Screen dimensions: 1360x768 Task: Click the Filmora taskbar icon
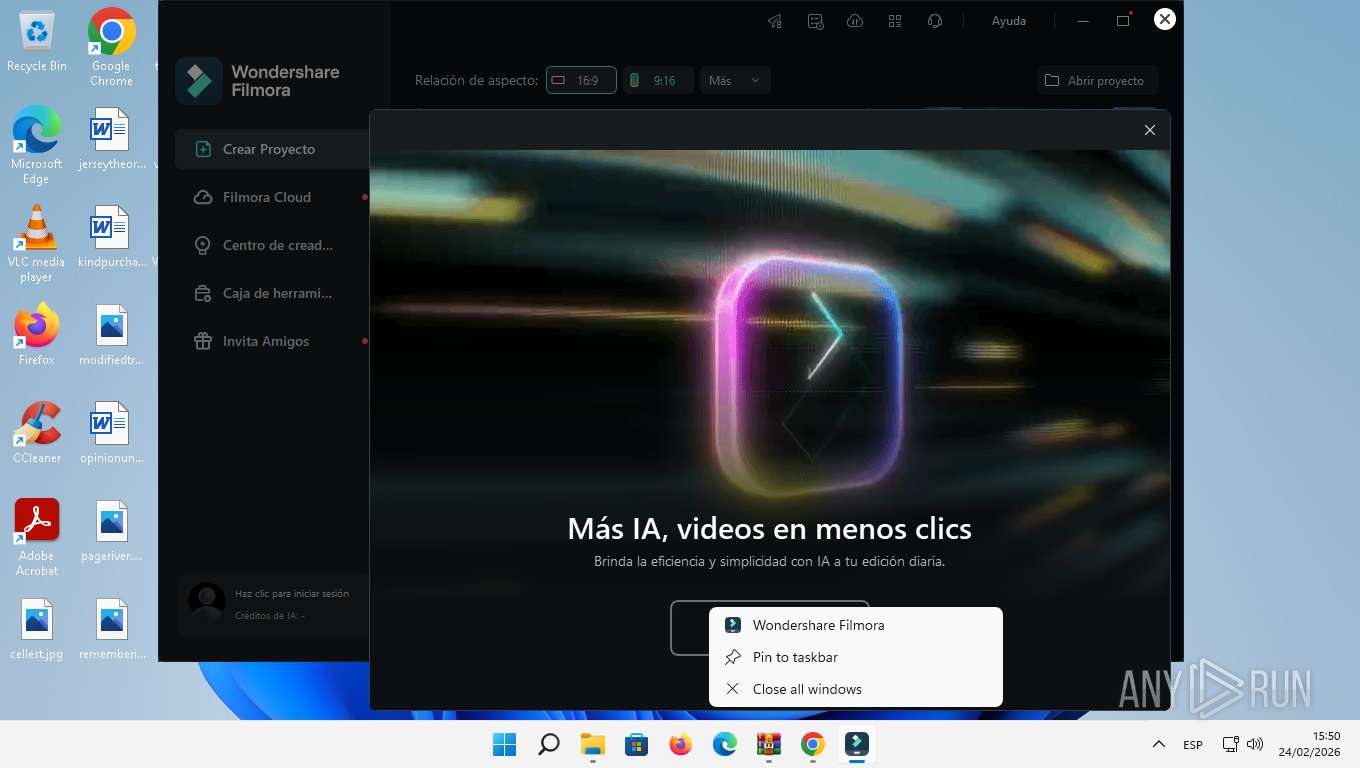coord(857,744)
